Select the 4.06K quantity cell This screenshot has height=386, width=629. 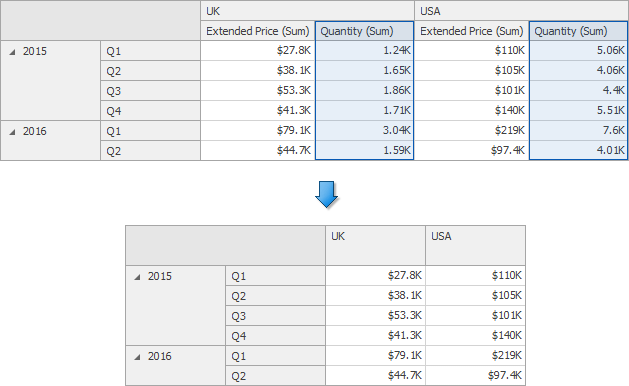tap(578, 71)
